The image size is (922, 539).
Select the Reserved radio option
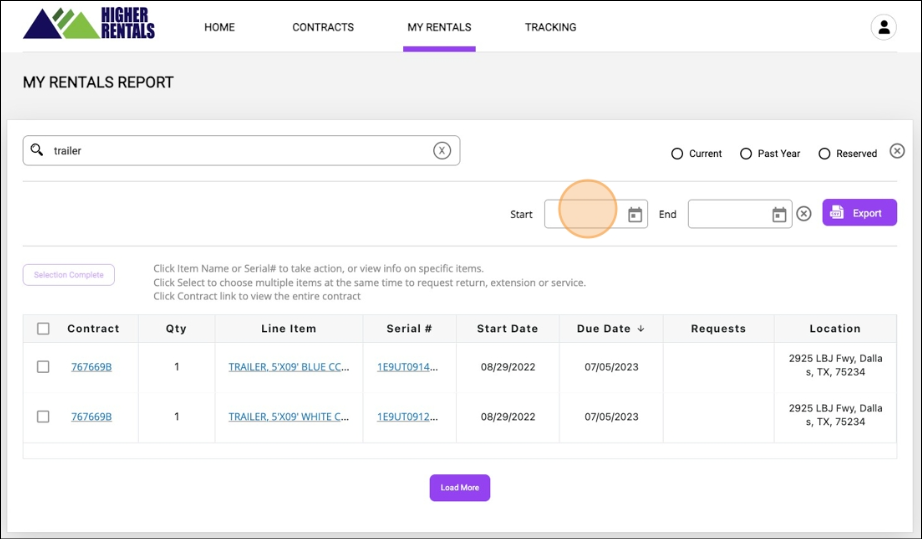[x=824, y=154]
